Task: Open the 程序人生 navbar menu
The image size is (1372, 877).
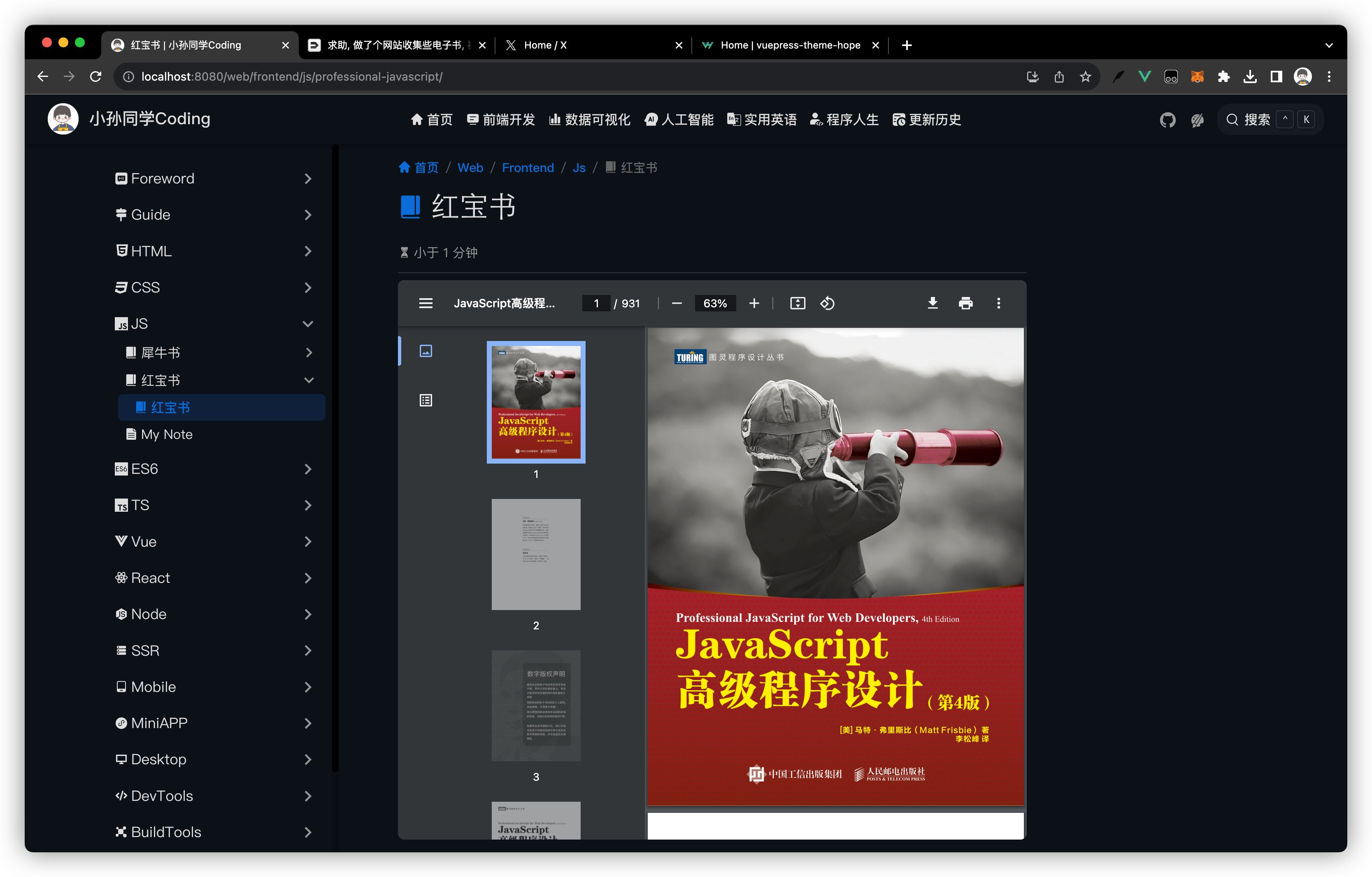Action: pos(844,120)
